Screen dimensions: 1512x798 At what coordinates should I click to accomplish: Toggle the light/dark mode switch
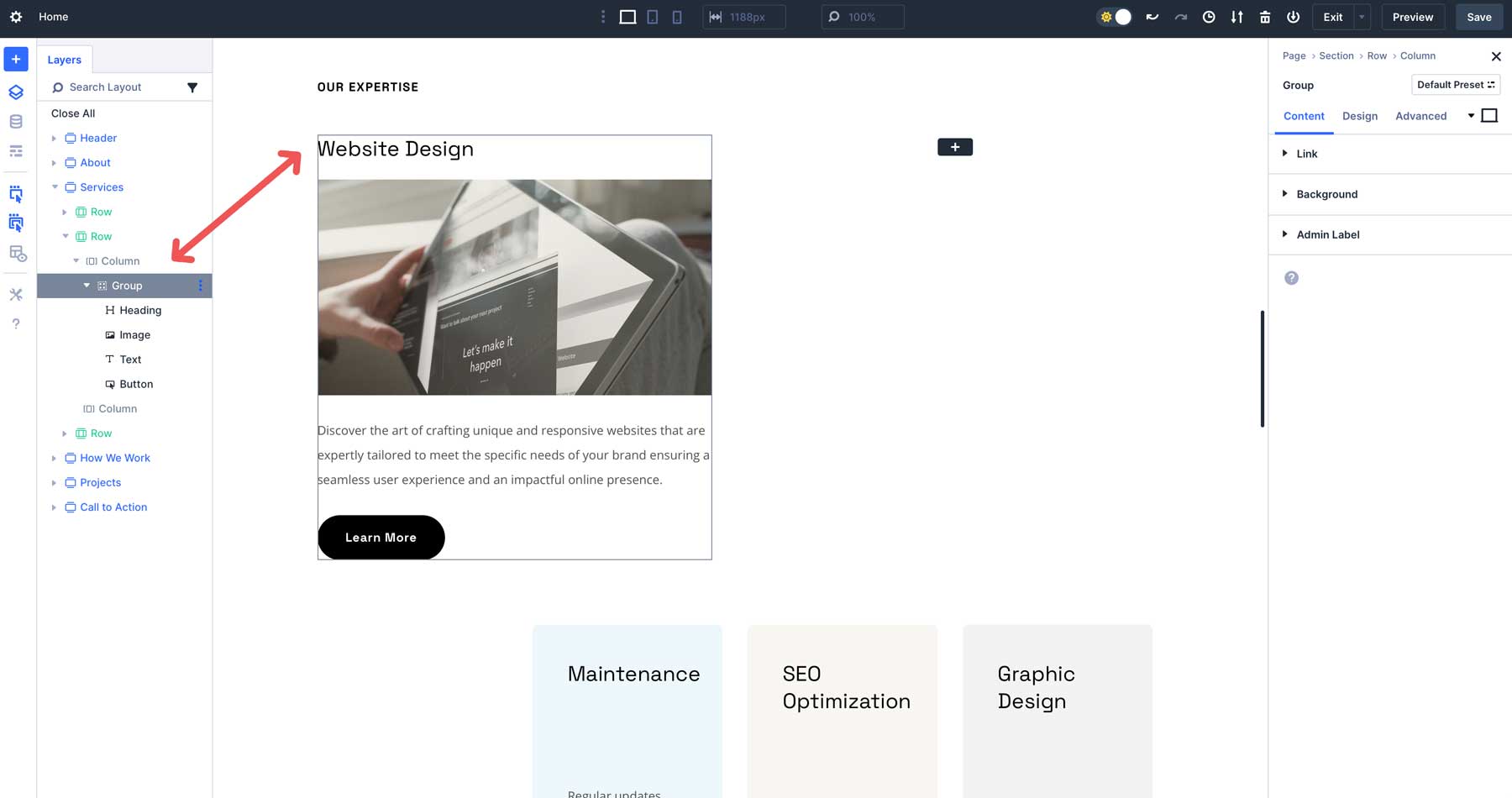(x=1114, y=16)
